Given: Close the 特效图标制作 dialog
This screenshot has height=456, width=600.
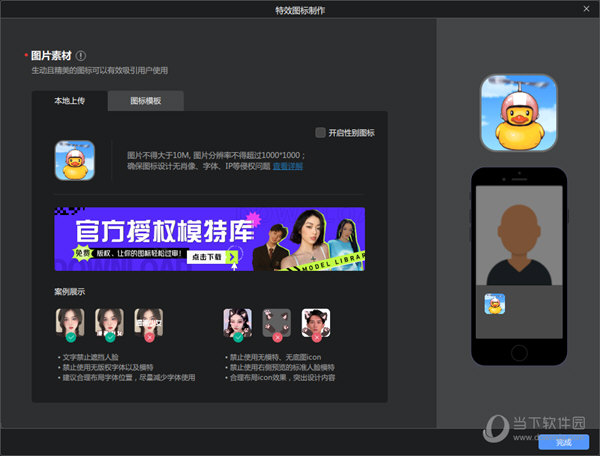Looking at the screenshot, I should click(x=586, y=9).
